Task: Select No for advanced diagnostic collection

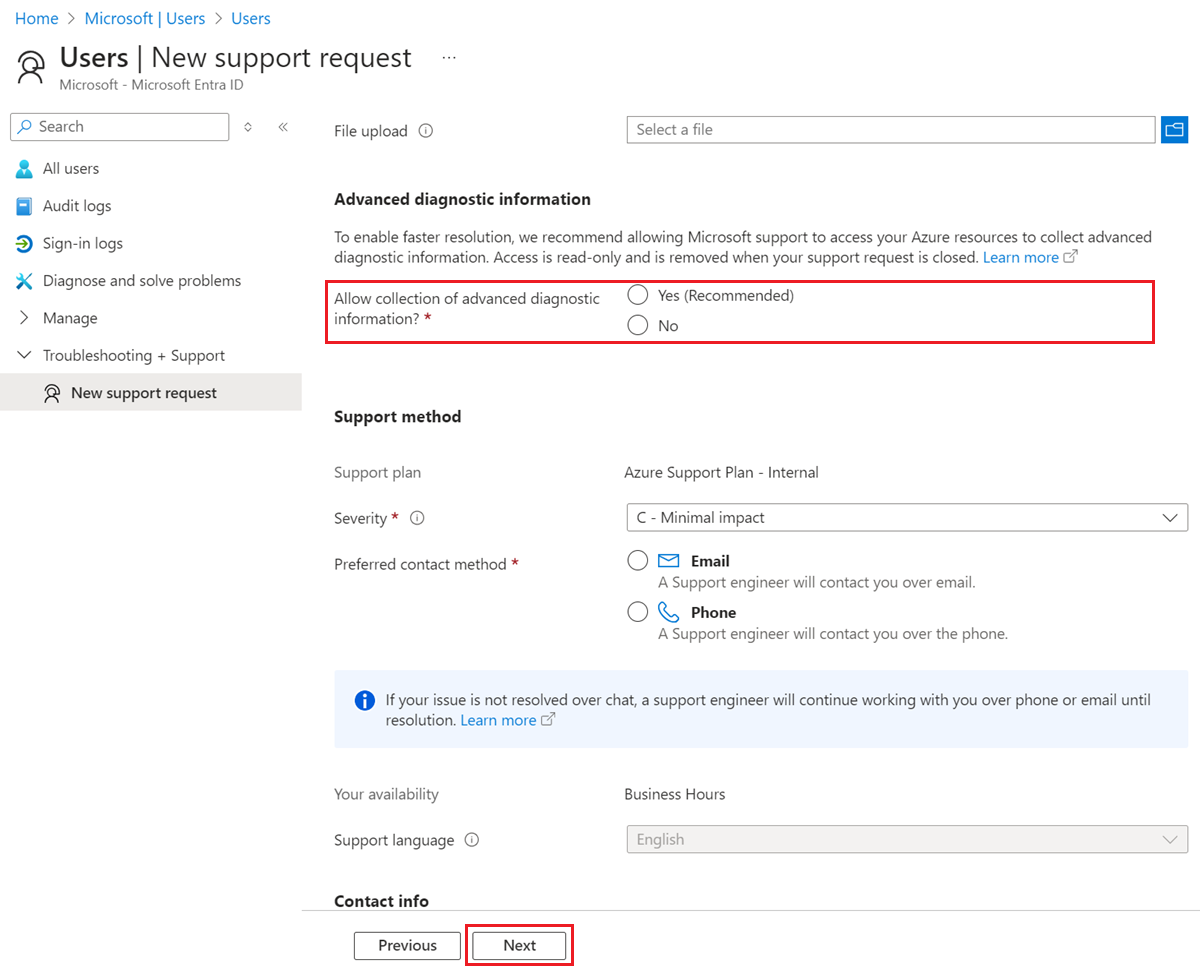Action: tap(637, 324)
